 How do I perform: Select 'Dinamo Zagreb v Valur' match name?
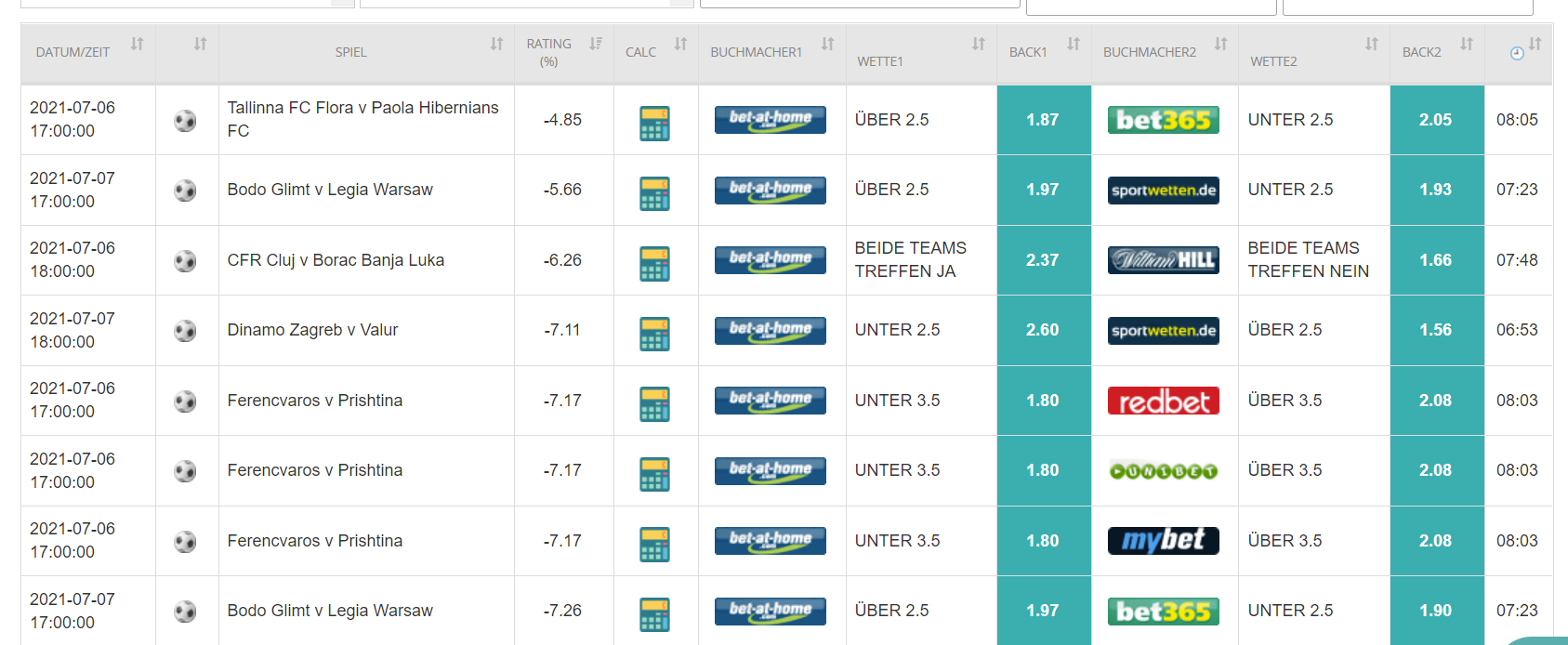(312, 330)
